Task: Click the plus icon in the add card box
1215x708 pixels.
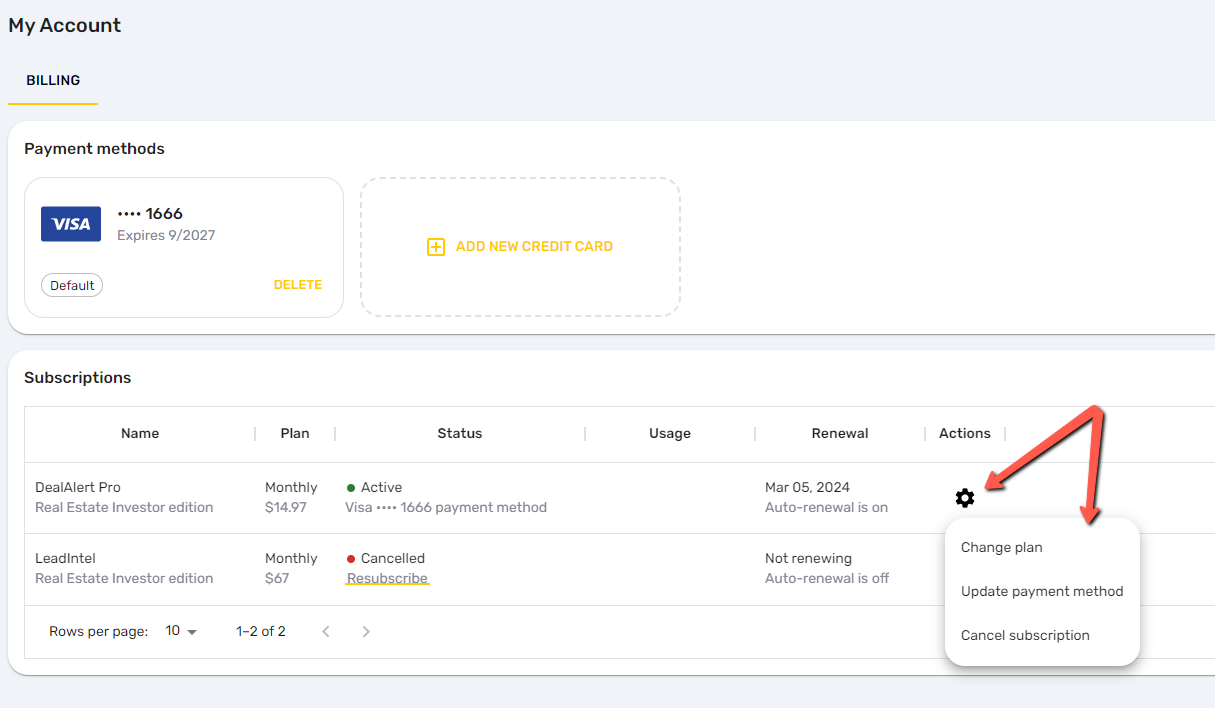Action: [x=436, y=246]
